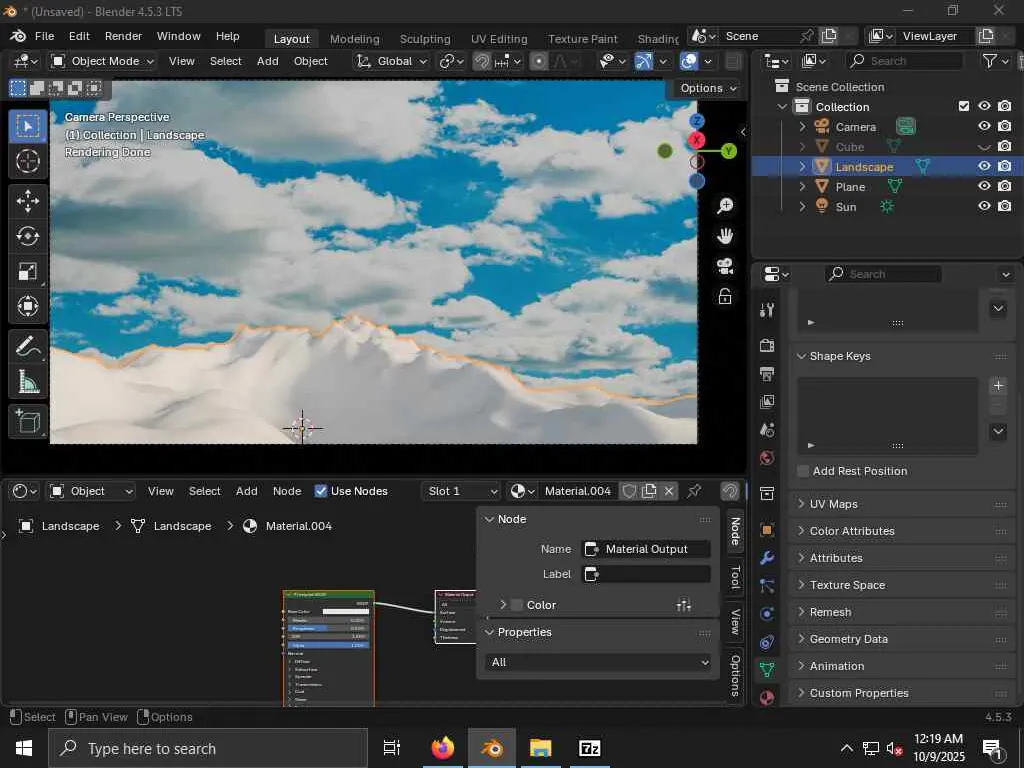Add a new shape key with plus button
1024x768 pixels.
click(x=997, y=386)
